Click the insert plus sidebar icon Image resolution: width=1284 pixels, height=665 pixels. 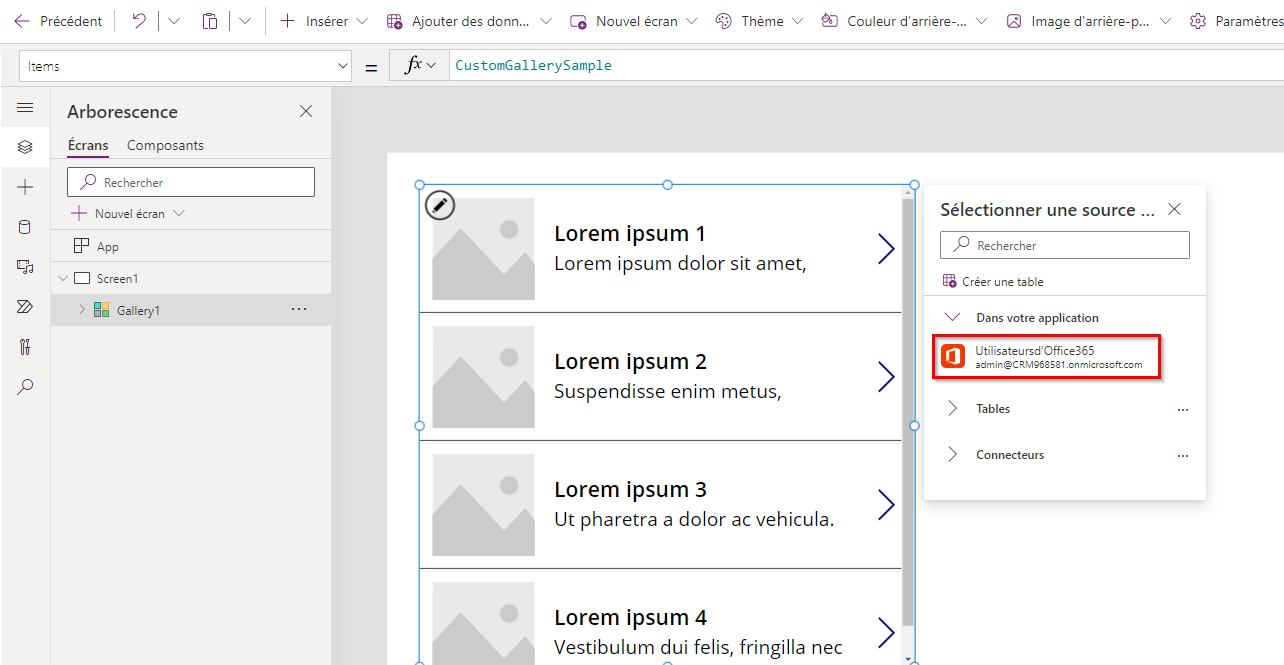point(25,187)
